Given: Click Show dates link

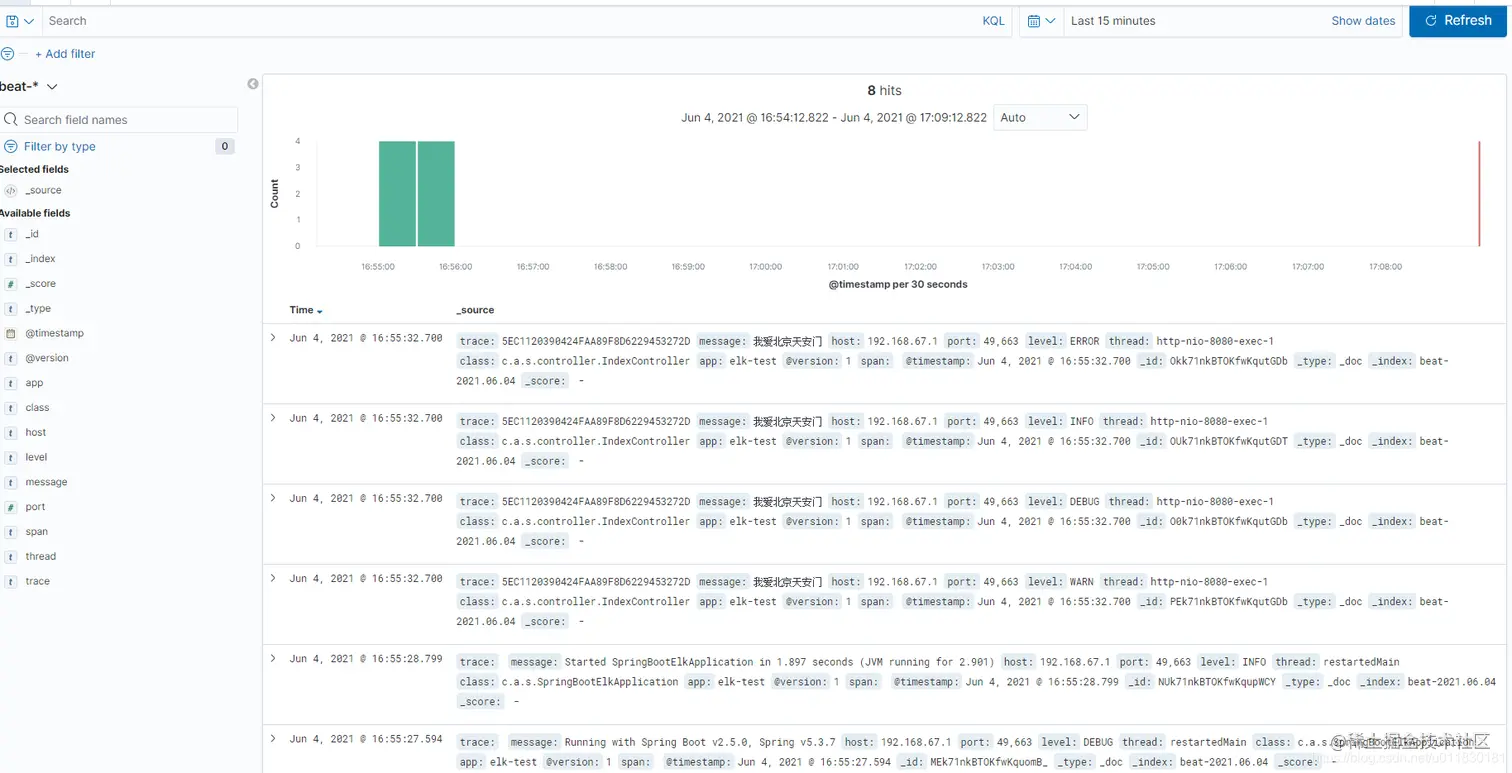Looking at the screenshot, I should [x=1363, y=21].
